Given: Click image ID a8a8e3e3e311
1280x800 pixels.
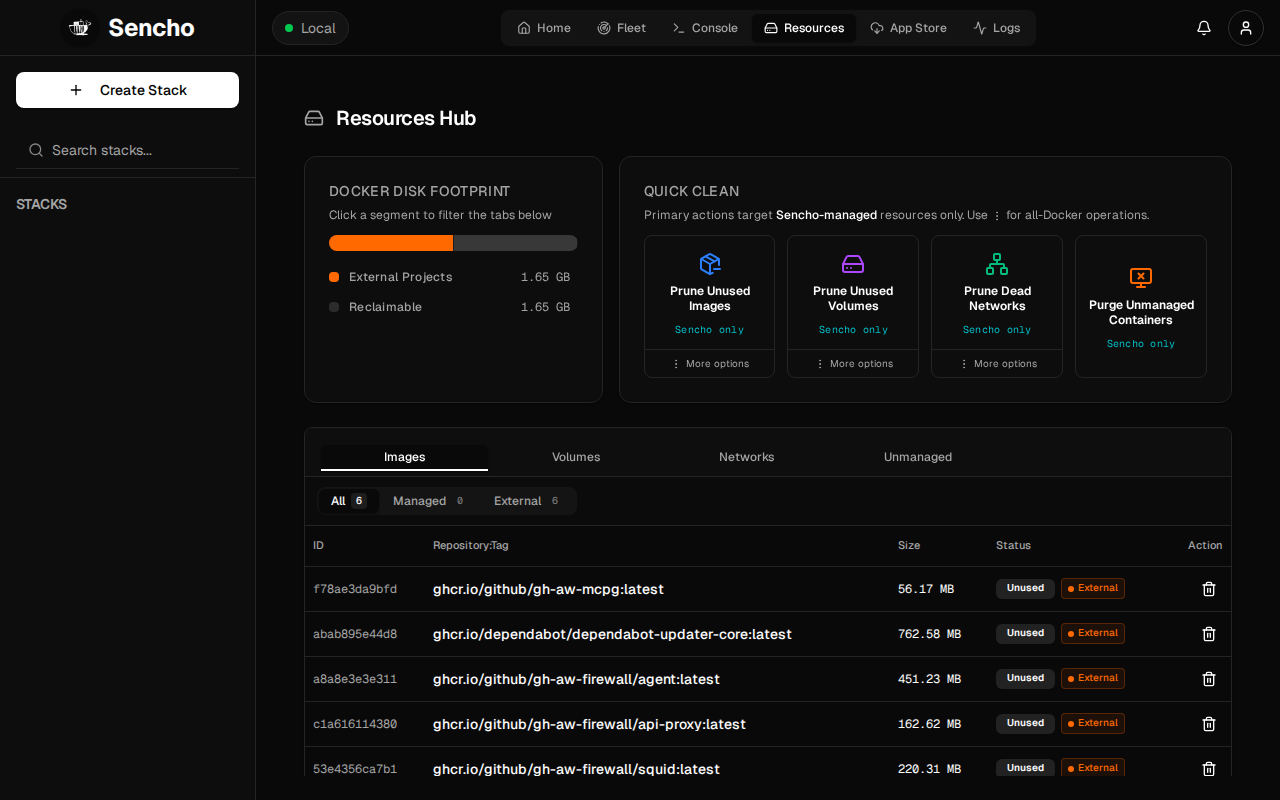Looking at the screenshot, I should (355, 679).
